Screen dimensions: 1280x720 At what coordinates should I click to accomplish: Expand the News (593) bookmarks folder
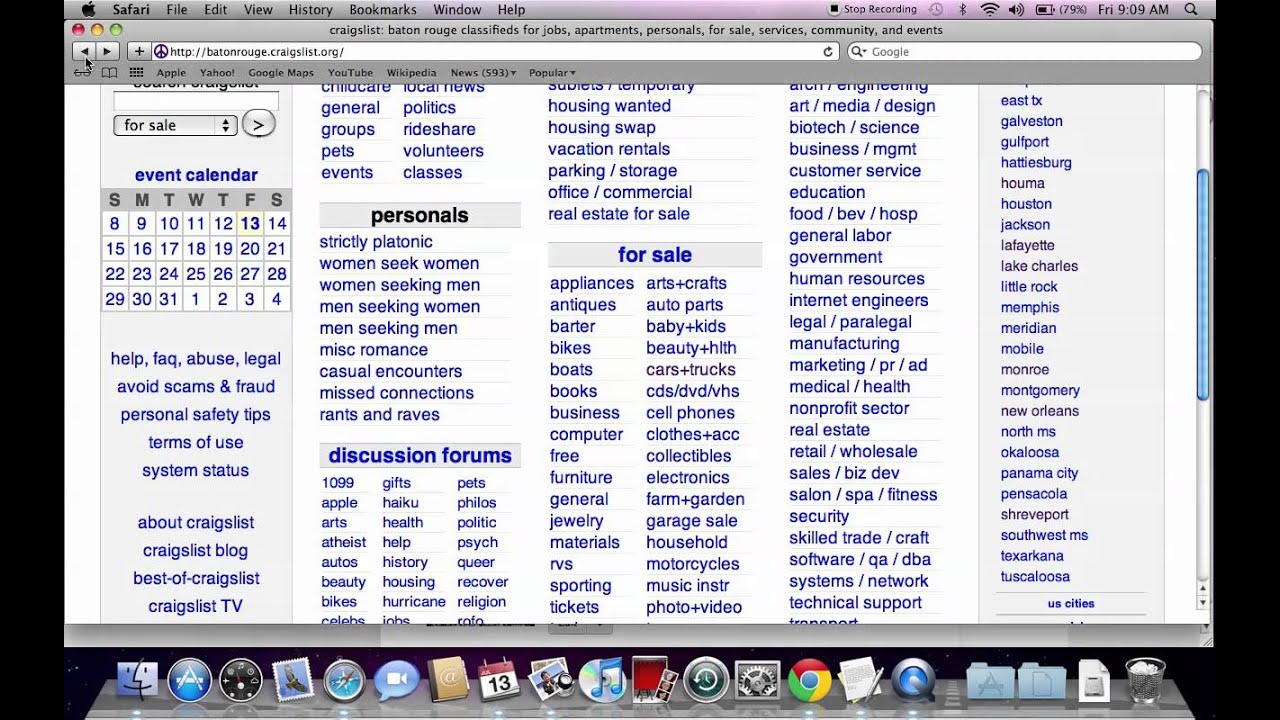click(x=483, y=72)
